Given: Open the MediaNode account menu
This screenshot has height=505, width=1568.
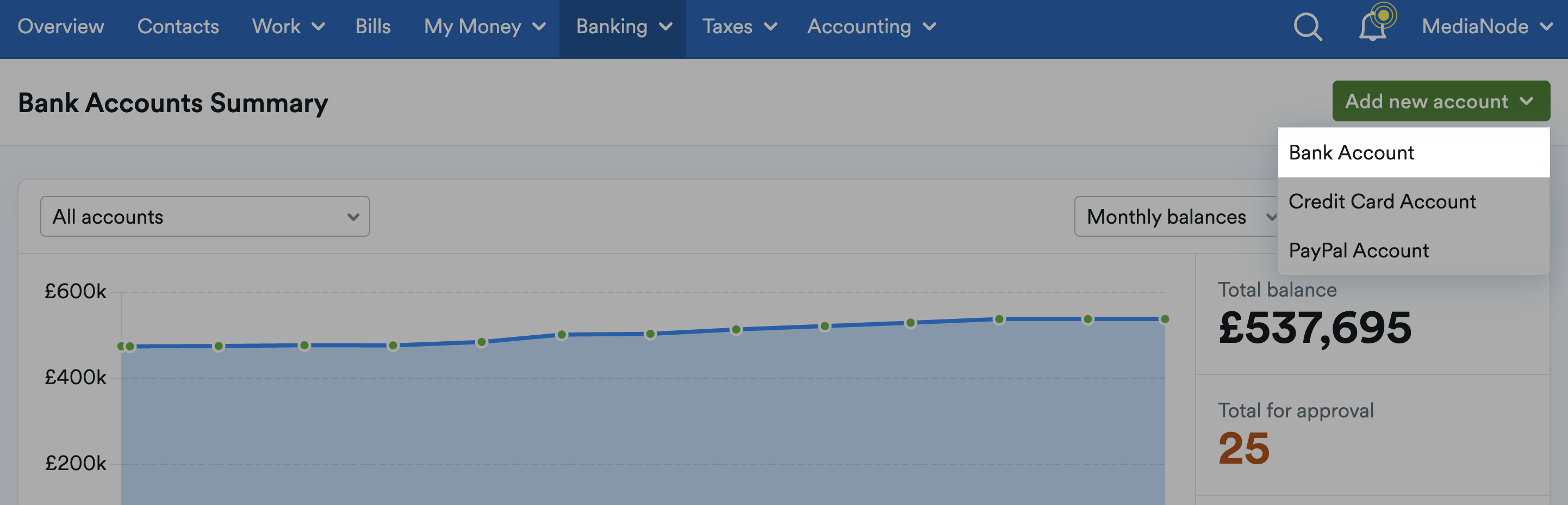Looking at the screenshot, I should tap(1487, 27).
